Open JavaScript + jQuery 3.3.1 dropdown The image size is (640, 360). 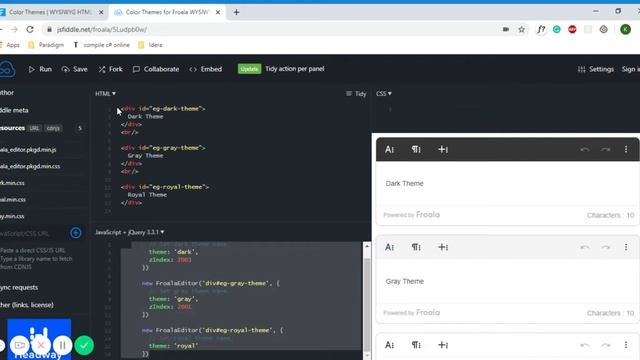[129, 232]
